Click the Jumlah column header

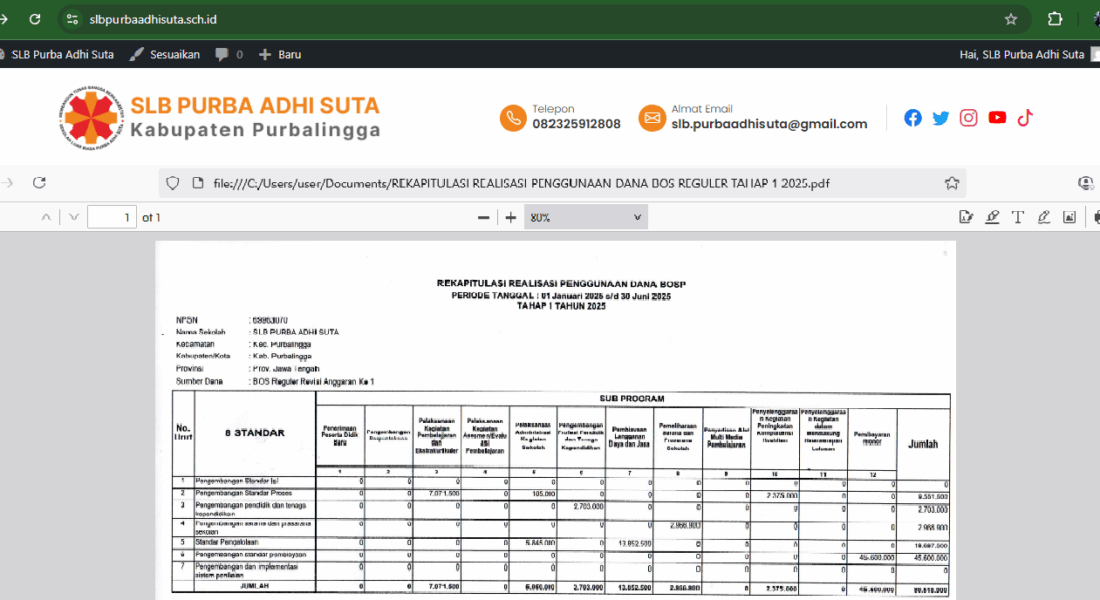pyautogui.click(x=923, y=444)
